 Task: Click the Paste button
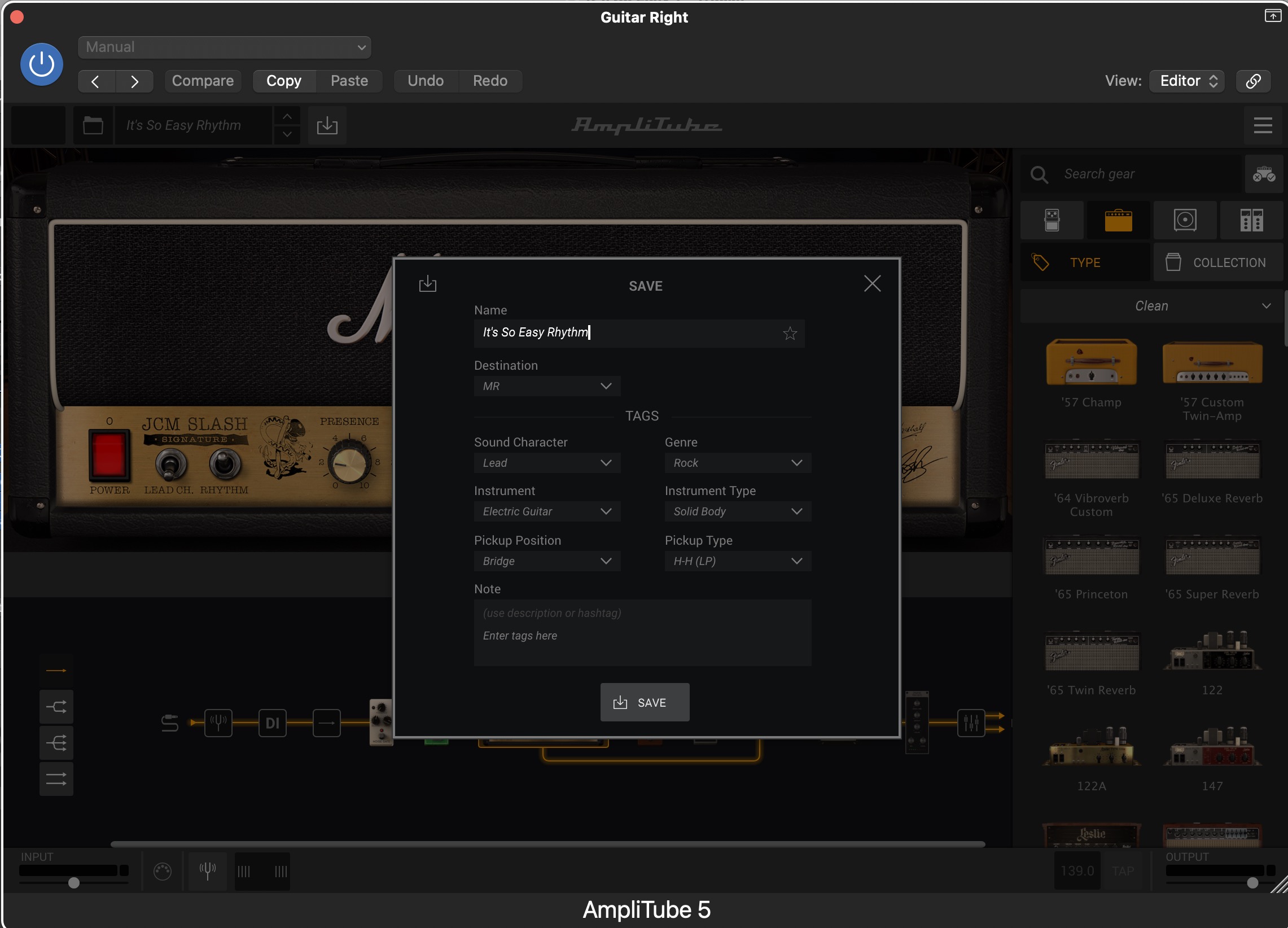click(349, 81)
